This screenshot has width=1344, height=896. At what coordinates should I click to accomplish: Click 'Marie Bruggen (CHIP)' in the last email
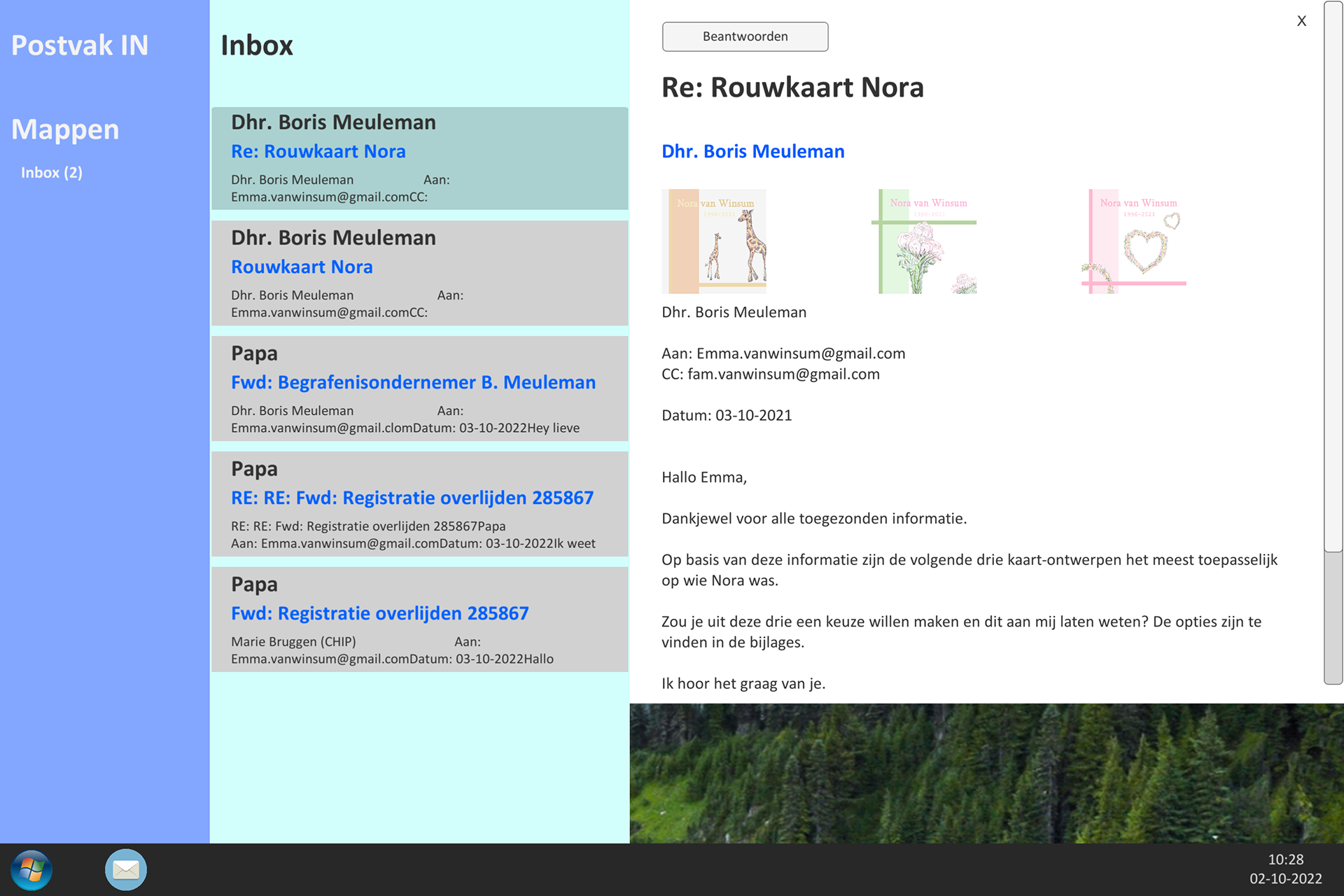pyautogui.click(x=293, y=641)
